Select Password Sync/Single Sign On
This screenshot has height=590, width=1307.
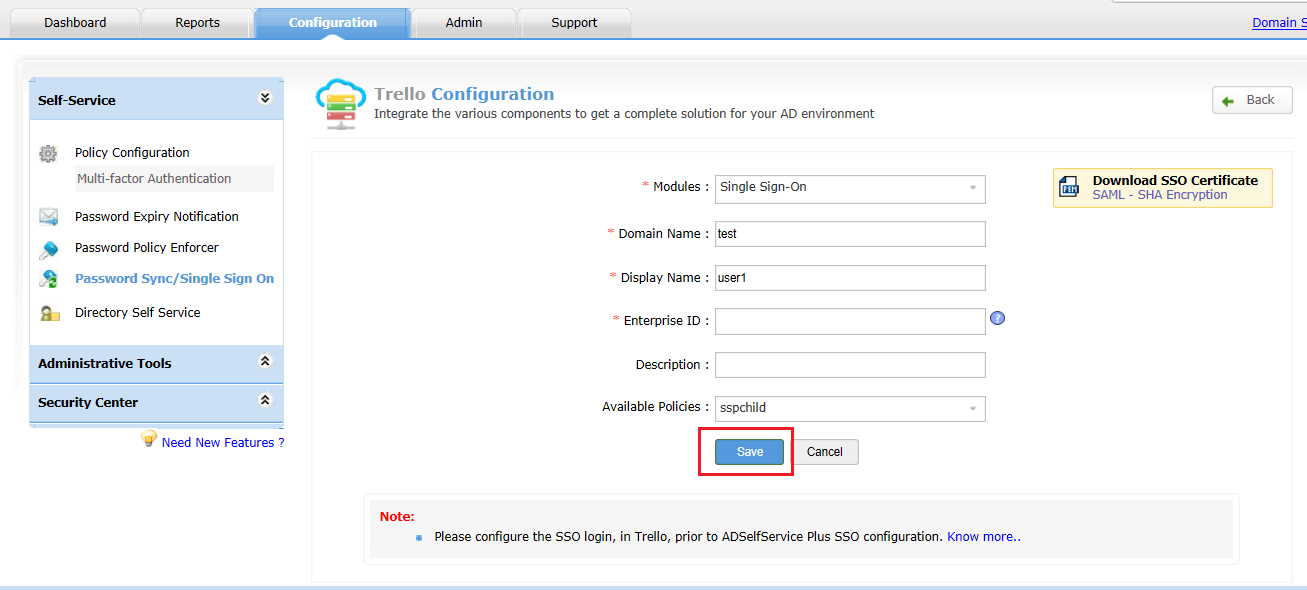pyautogui.click(x=174, y=279)
